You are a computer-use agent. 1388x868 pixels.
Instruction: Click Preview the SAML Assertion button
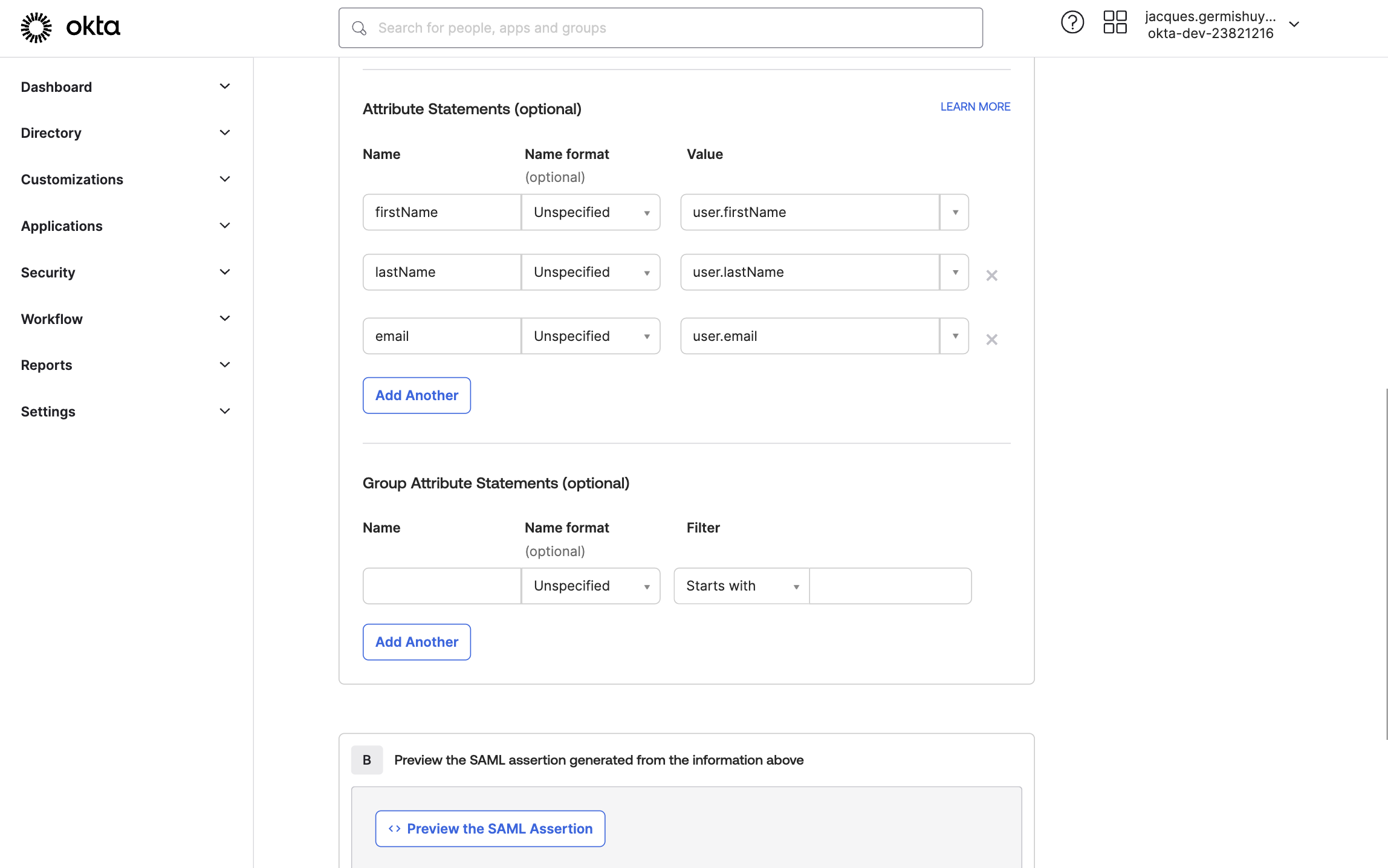point(490,829)
